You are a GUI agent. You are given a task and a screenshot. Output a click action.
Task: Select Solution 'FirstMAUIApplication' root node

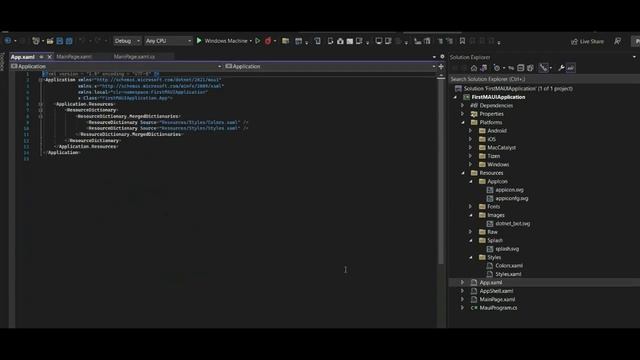click(518, 89)
